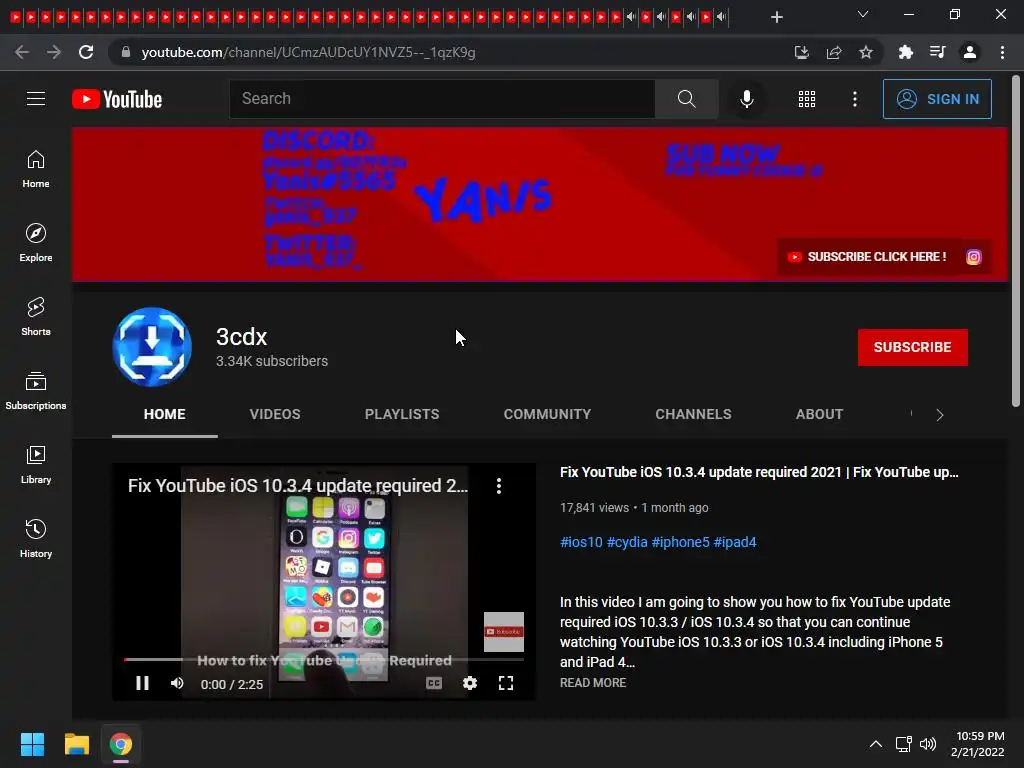Open the YouTube hamburger guide menu
Image resolution: width=1024 pixels, height=768 pixels.
(36, 99)
